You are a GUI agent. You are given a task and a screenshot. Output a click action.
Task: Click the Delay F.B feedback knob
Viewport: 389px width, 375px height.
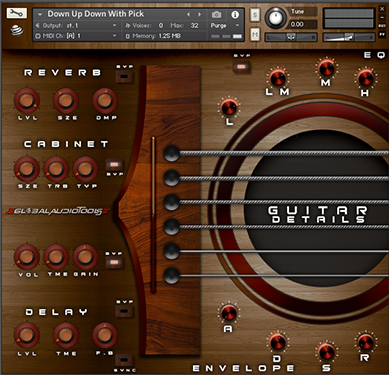105,335
